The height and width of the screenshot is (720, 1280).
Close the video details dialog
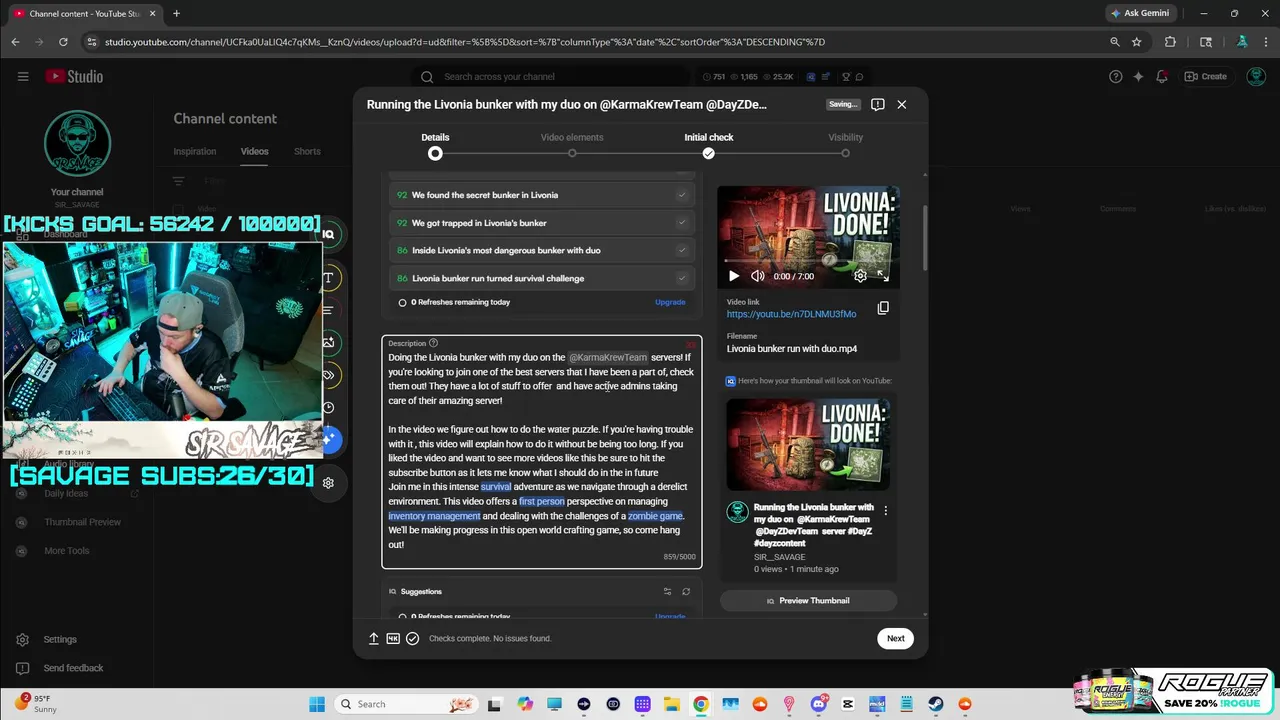[x=902, y=104]
